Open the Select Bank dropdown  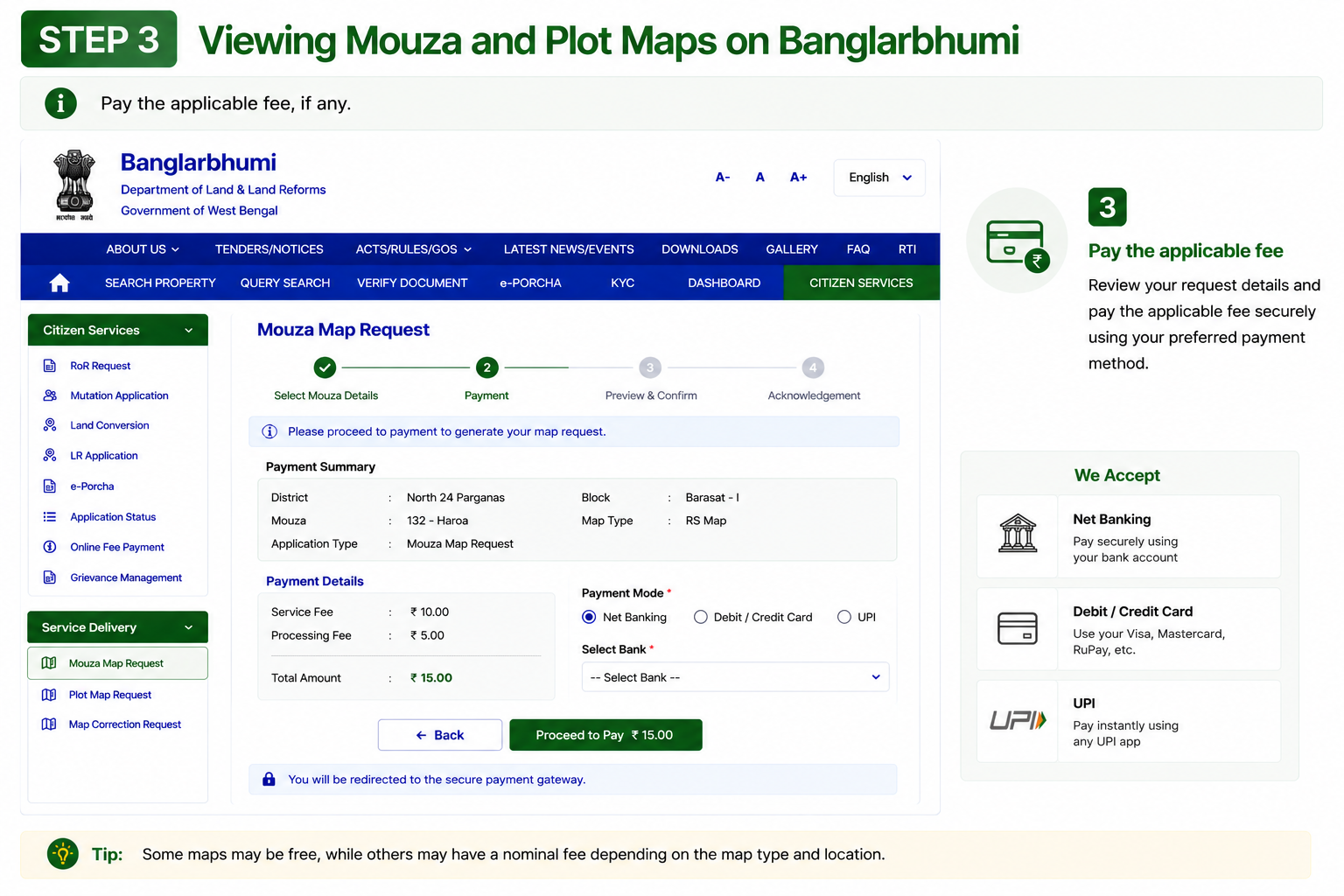tap(735, 677)
